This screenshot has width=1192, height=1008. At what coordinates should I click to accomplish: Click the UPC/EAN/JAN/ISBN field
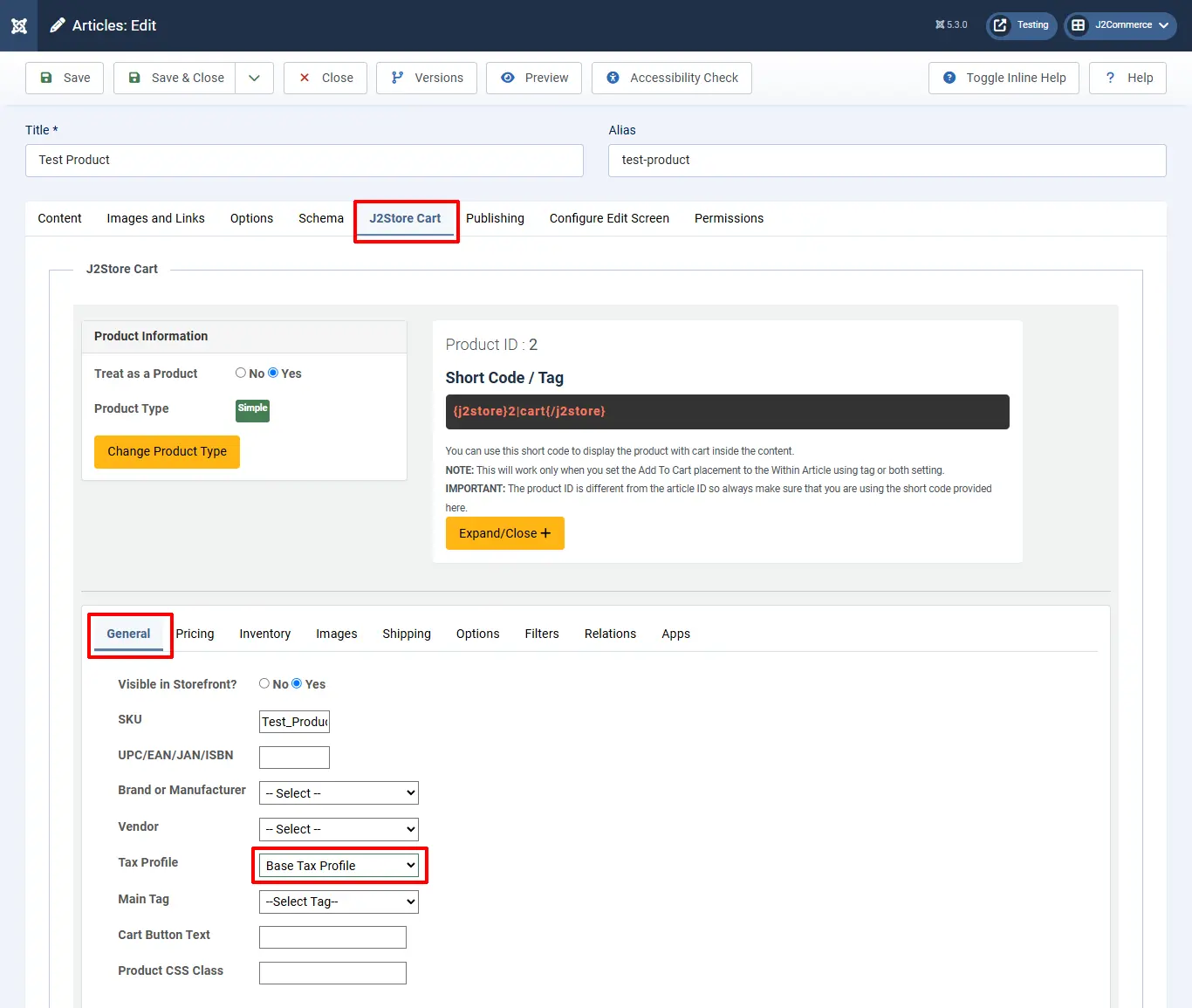[x=294, y=758]
